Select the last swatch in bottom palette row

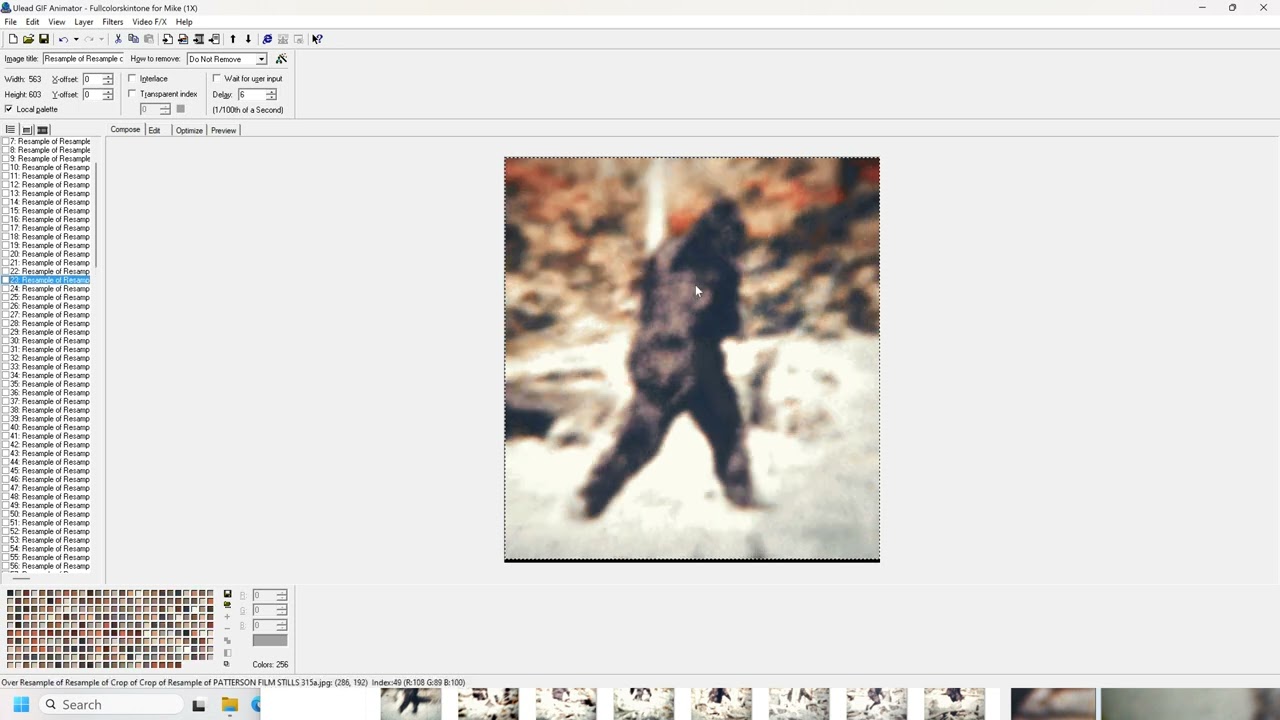(176, 664)
